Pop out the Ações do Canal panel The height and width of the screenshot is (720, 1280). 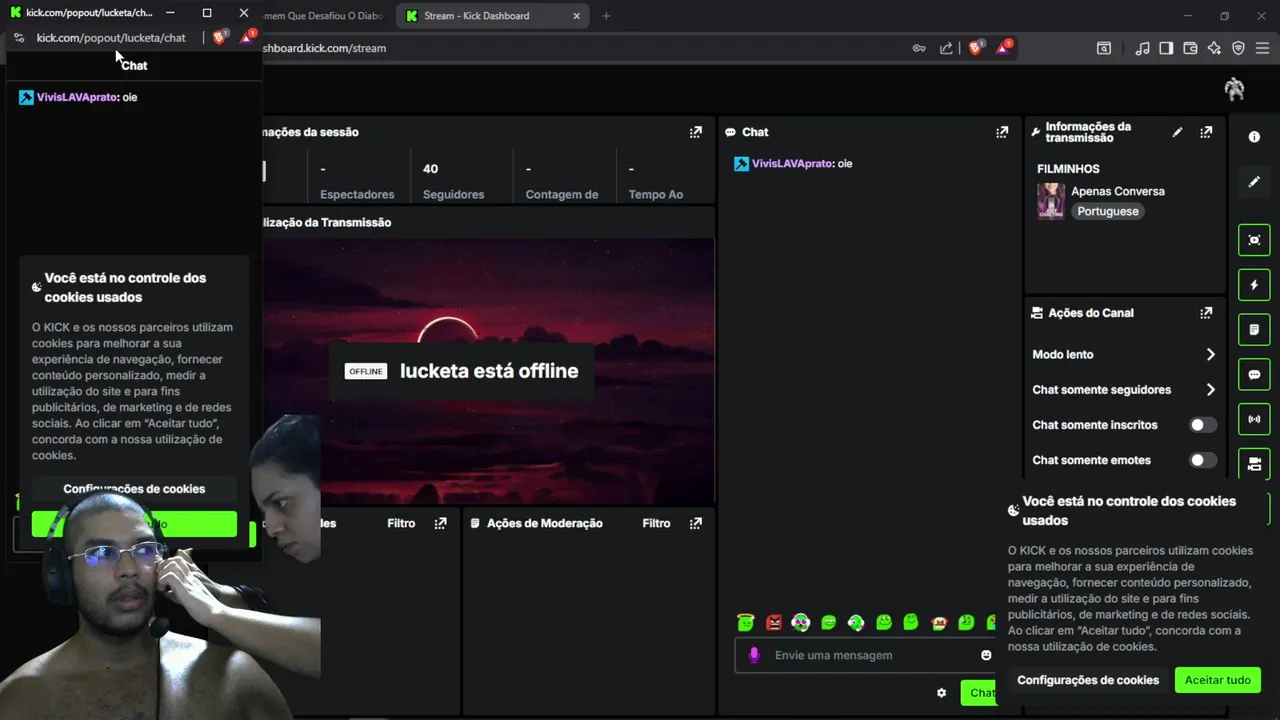coord(1206,313)
